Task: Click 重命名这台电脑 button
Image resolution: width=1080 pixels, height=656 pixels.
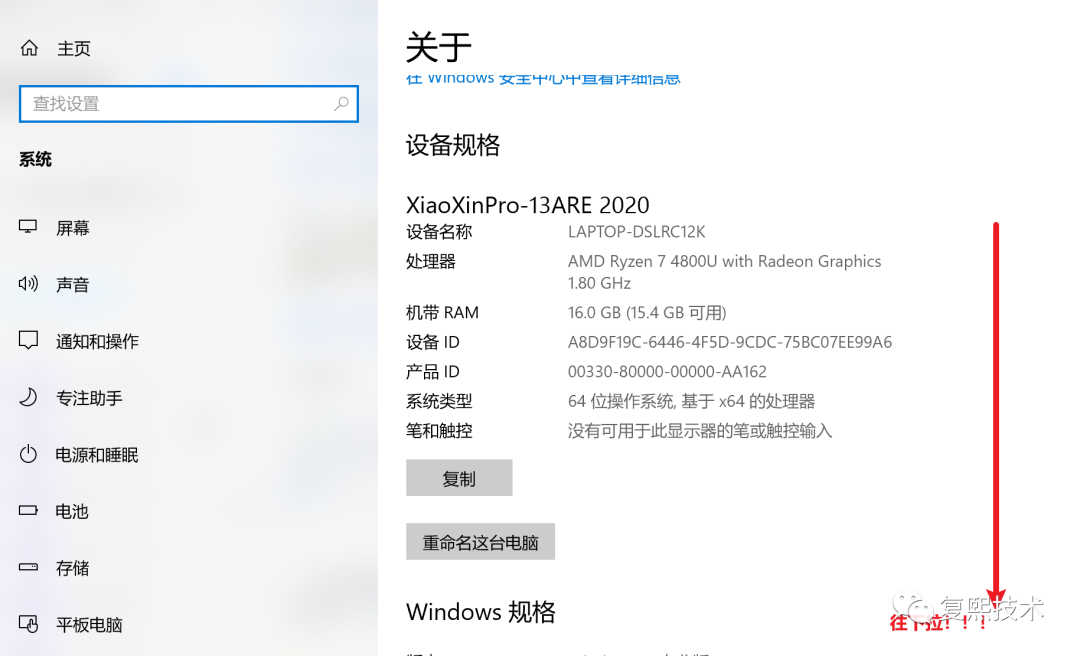Action: [480, 542]
